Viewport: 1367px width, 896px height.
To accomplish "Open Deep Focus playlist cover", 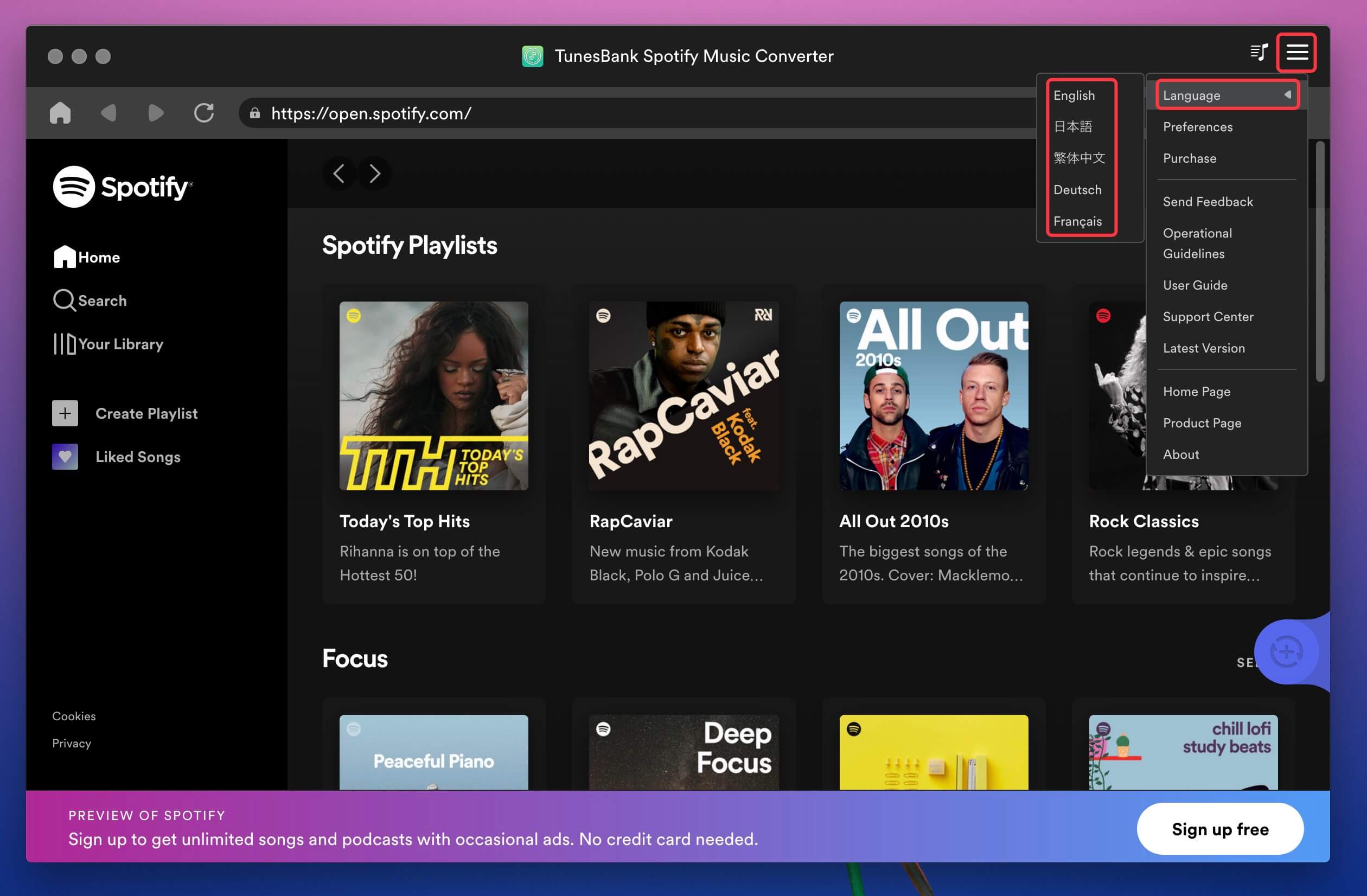I will 683,752.
